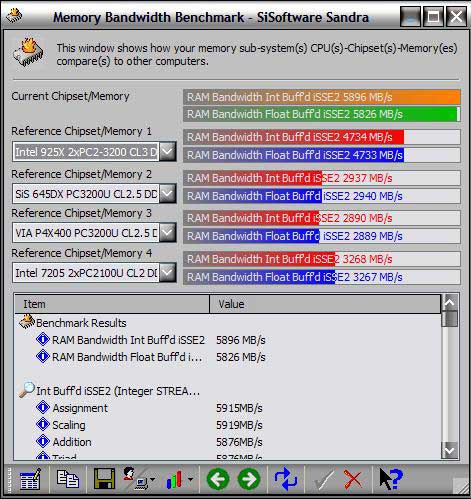Viewport: 471px width, 499px height.
Task: Open the options table icon in toolbar
Action: (x=30, y=479)
